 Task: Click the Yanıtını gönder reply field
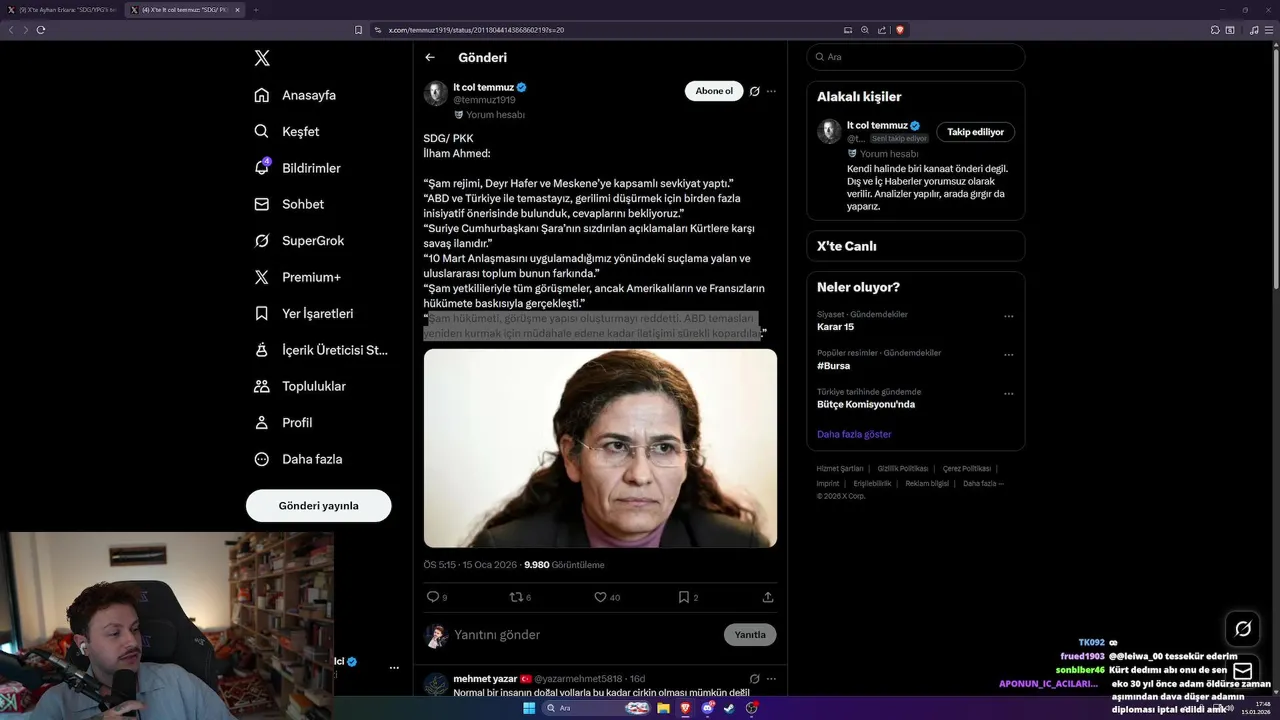[585, 635]
